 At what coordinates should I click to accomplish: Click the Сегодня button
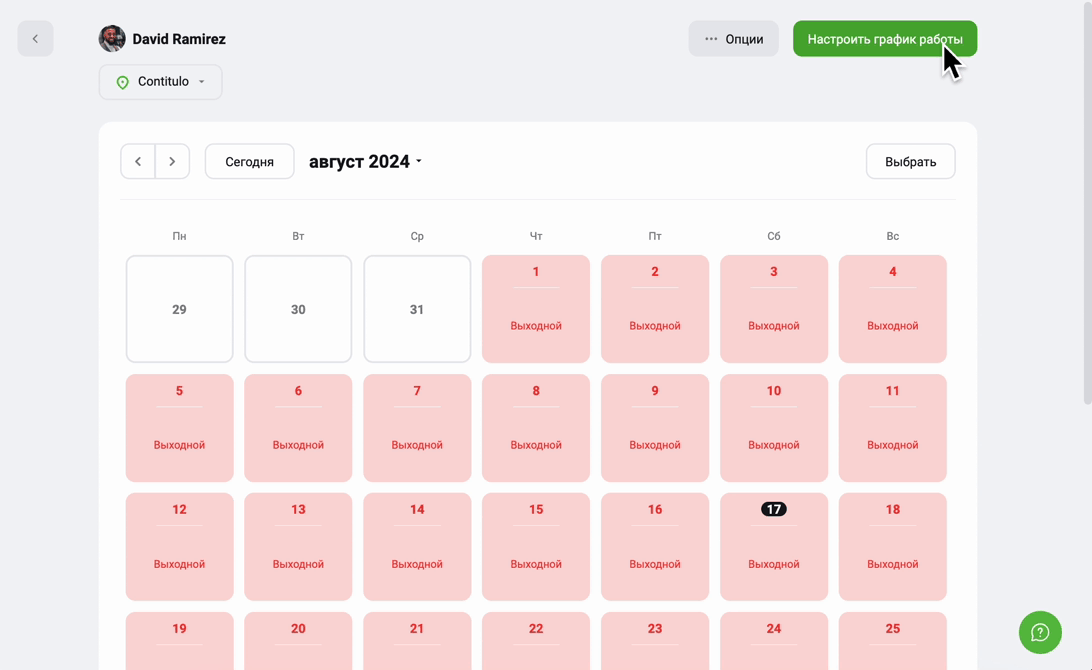[x=249, y=162]
